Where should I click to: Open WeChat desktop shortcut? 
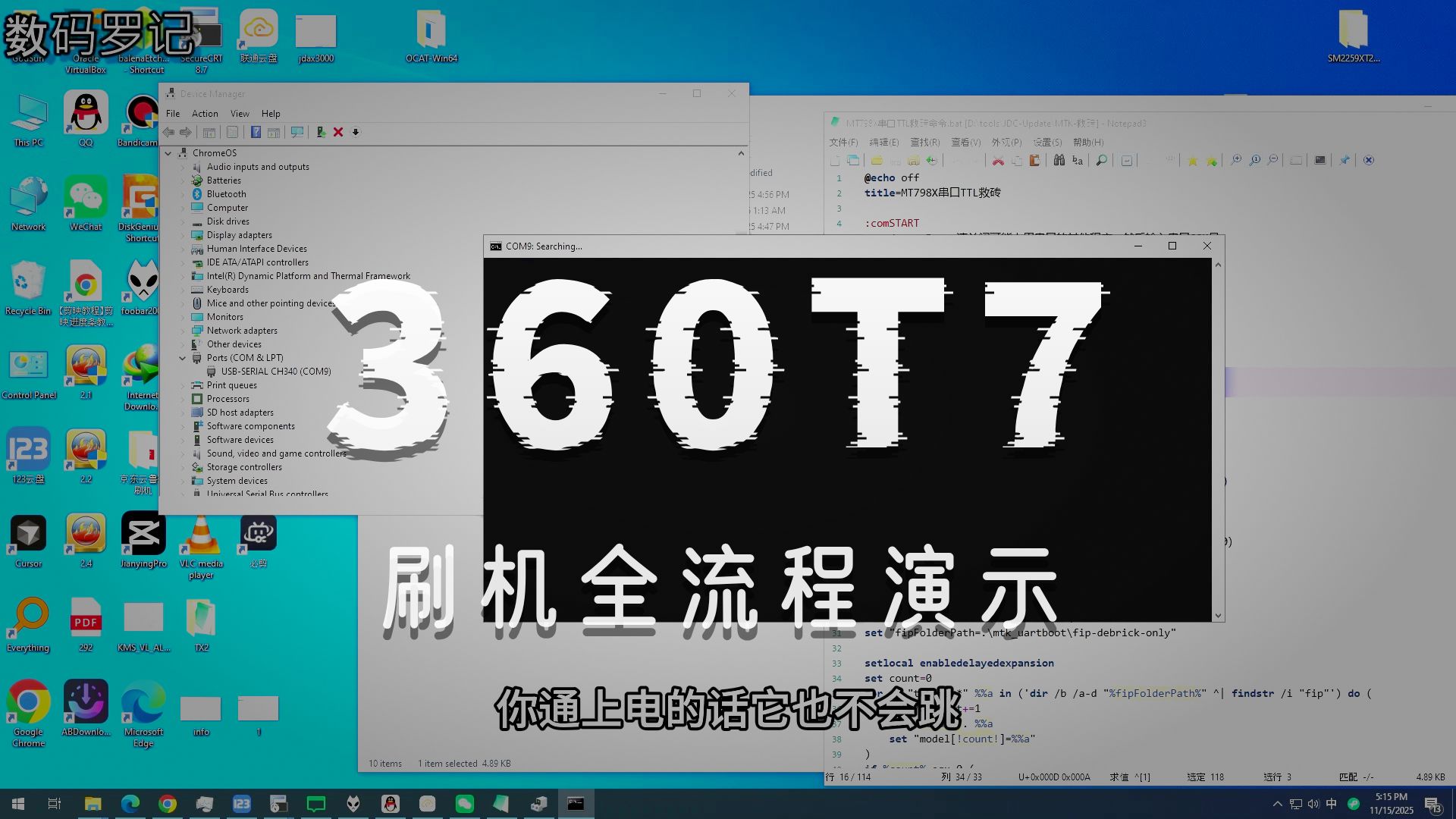coord(86,203)
